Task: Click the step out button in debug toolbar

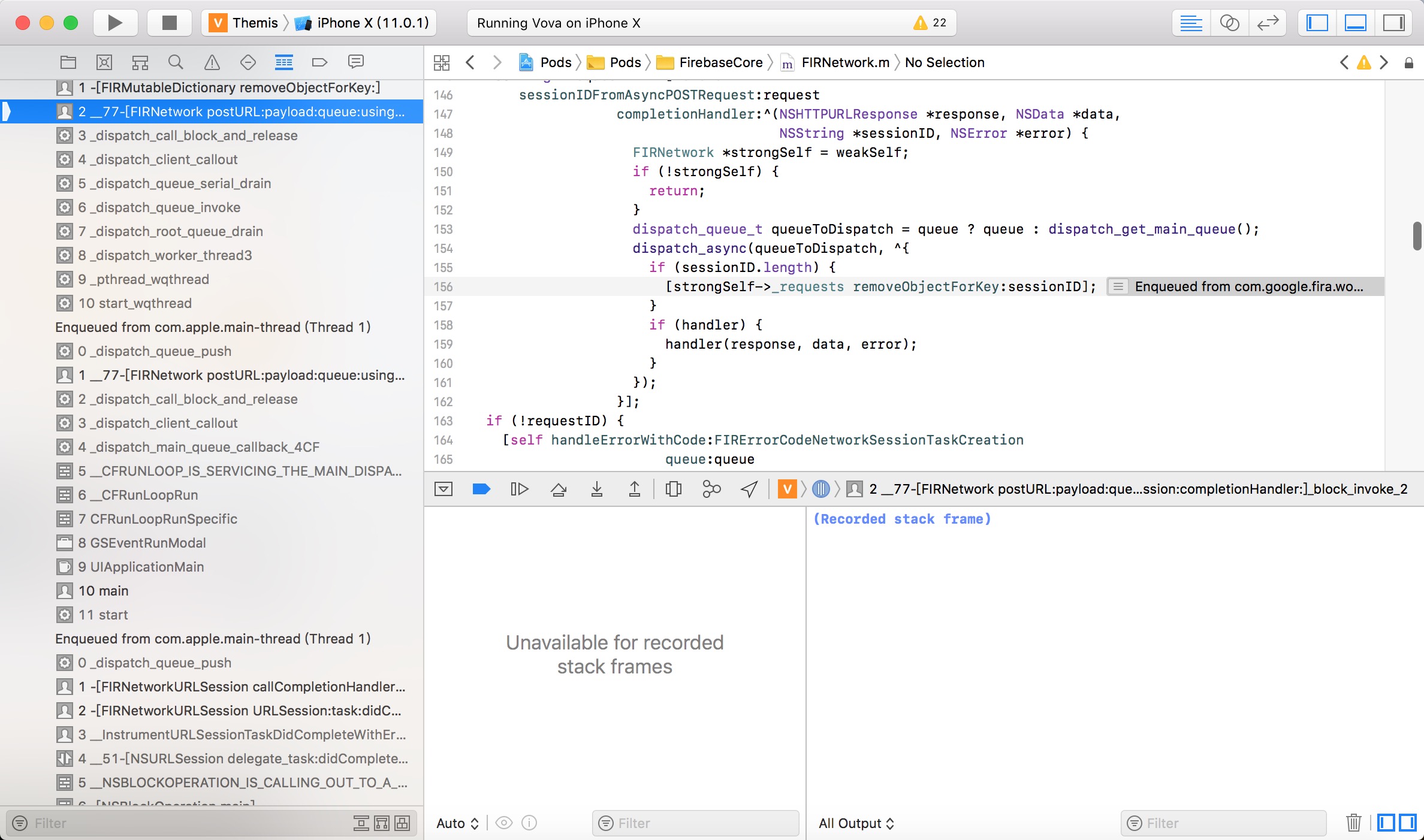Action: click(x=636, y=490)
